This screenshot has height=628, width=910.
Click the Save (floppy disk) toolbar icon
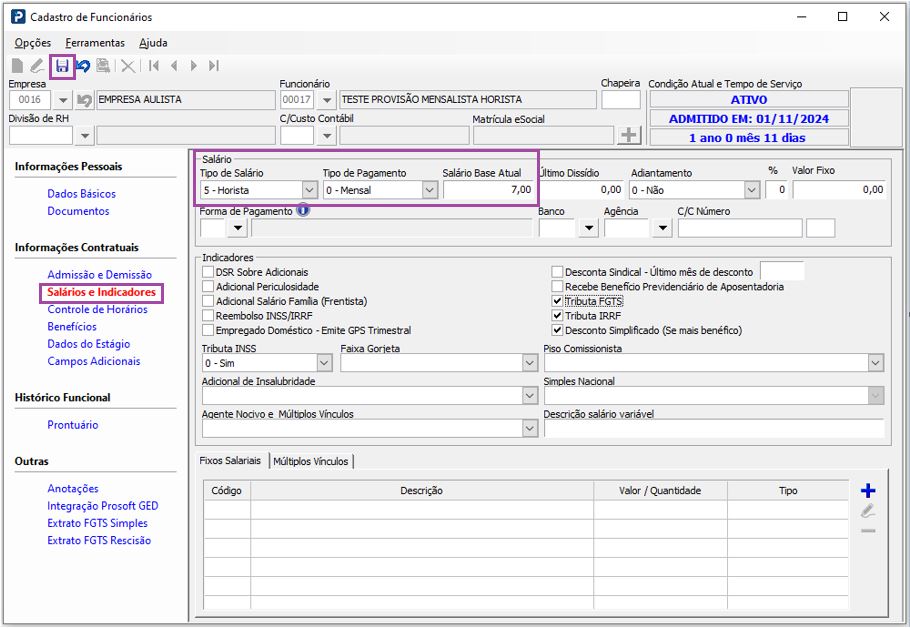click(x=62, y=66)
